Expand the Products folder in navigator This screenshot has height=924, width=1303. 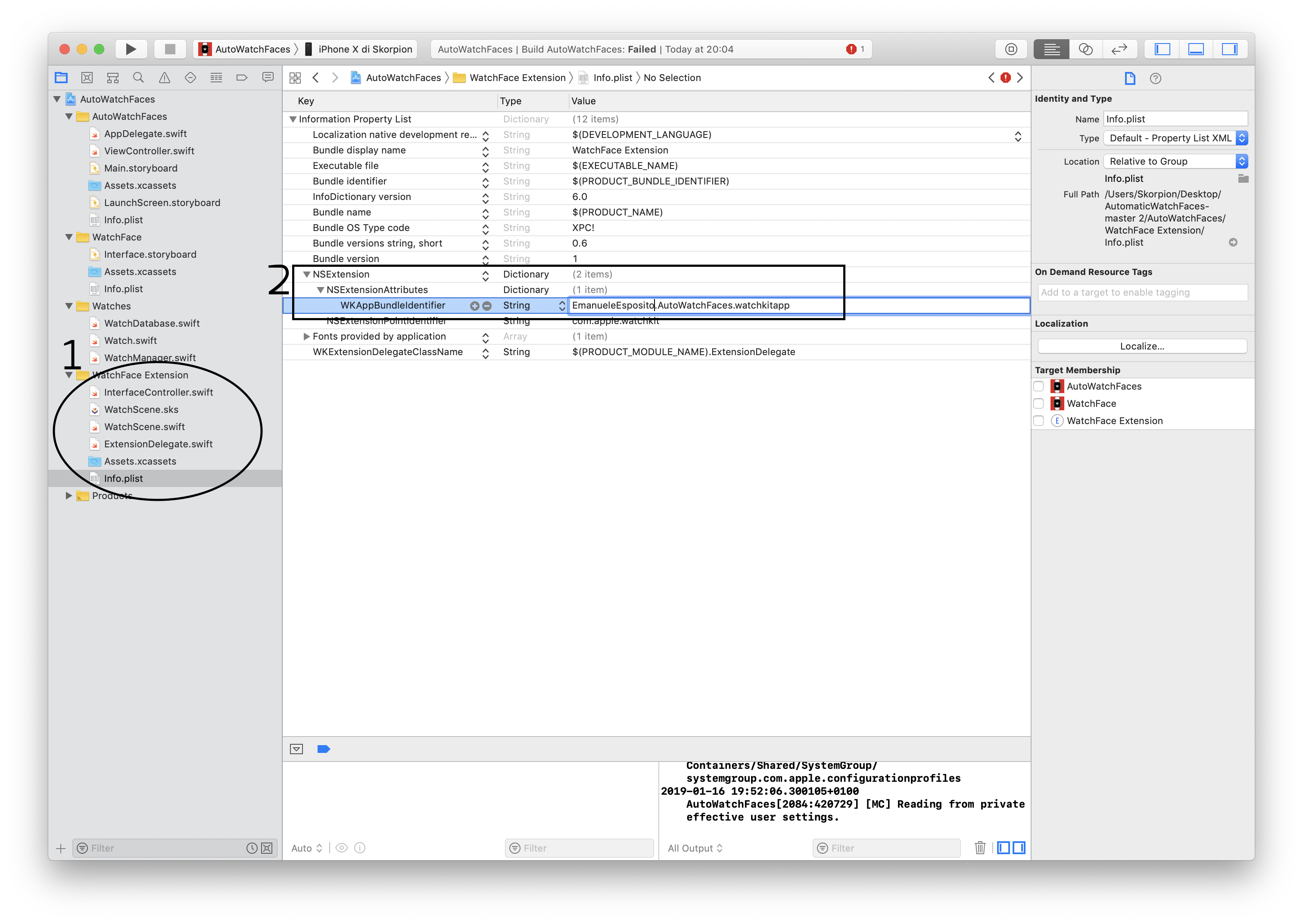coord(69,496)
